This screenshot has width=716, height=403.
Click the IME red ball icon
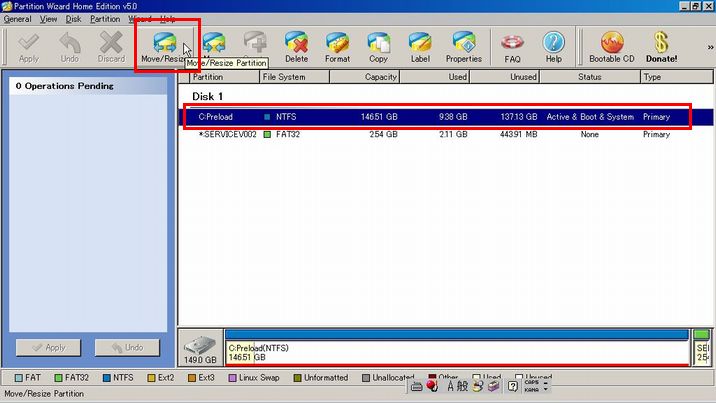point(432,386)
